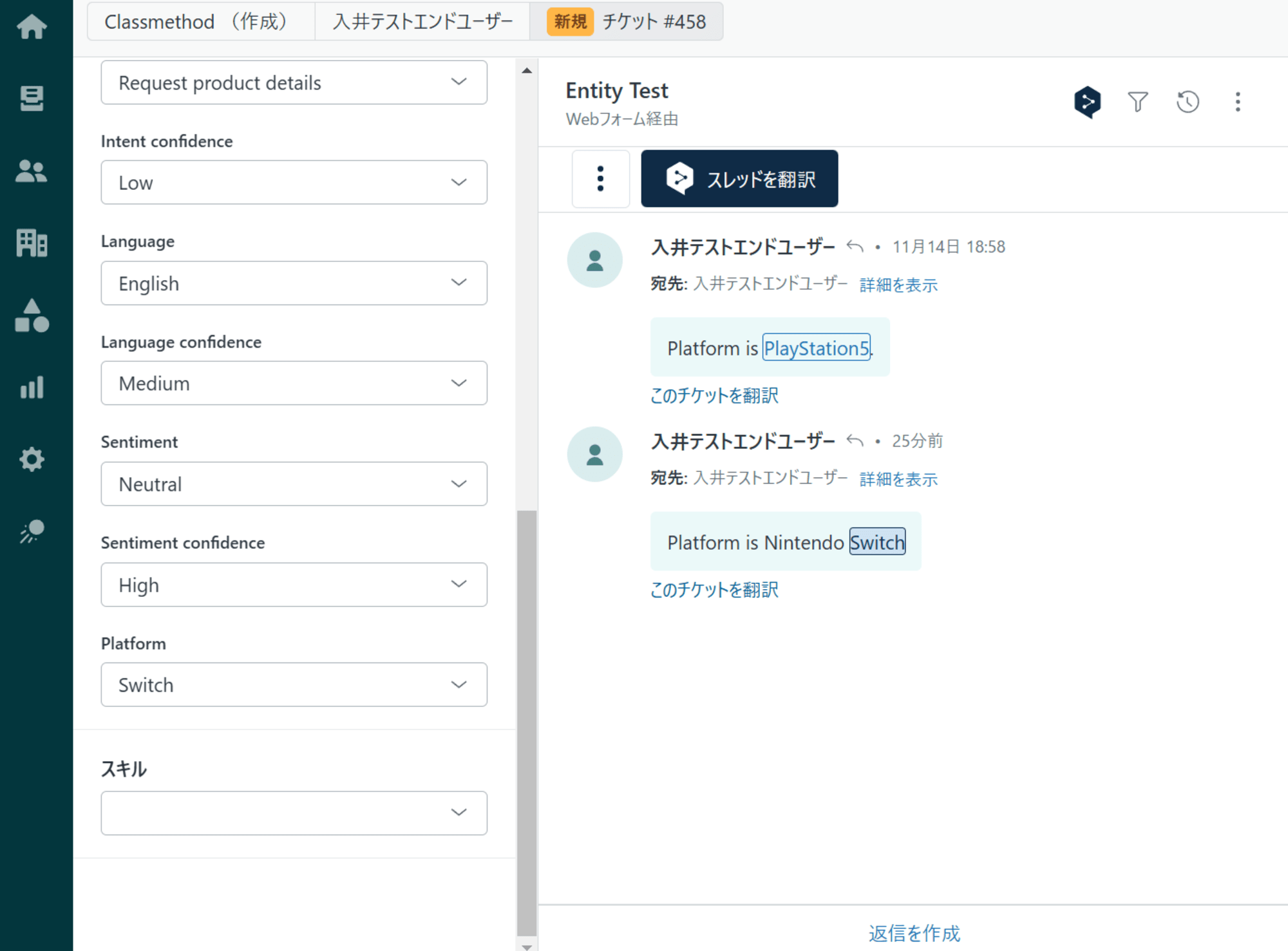Click the sender name on 25分前 comment
The height and width of the screenshot is (951, 1288).
743,441
